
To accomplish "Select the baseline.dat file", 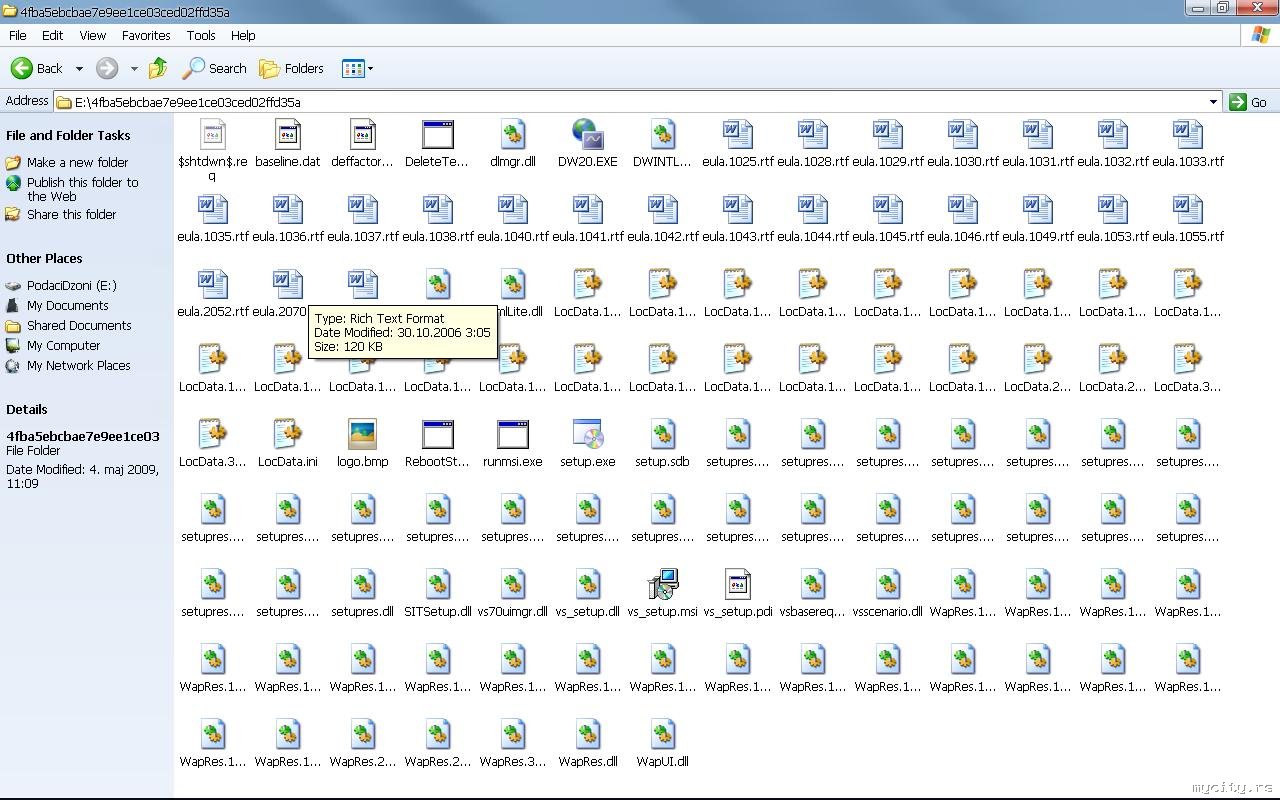I will (287, 135).
